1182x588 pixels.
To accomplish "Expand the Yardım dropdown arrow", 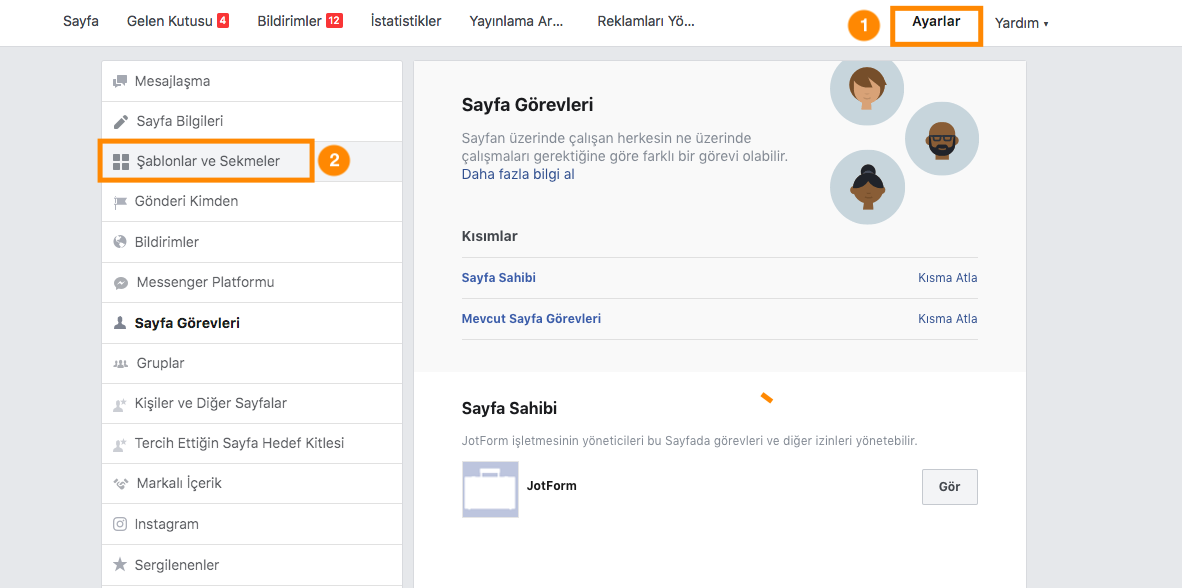I will [x=1046, y=24].
